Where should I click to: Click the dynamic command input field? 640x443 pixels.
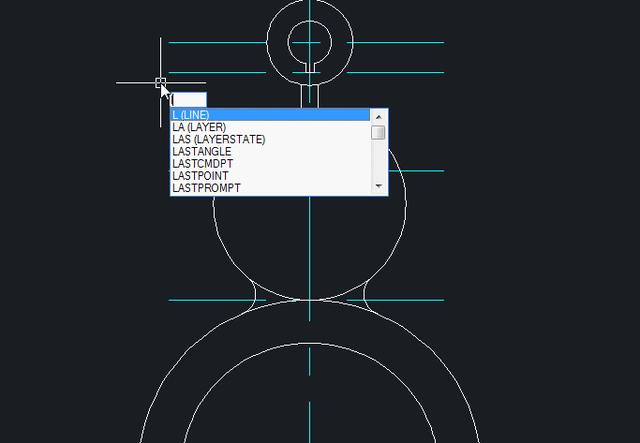(189, 100)
